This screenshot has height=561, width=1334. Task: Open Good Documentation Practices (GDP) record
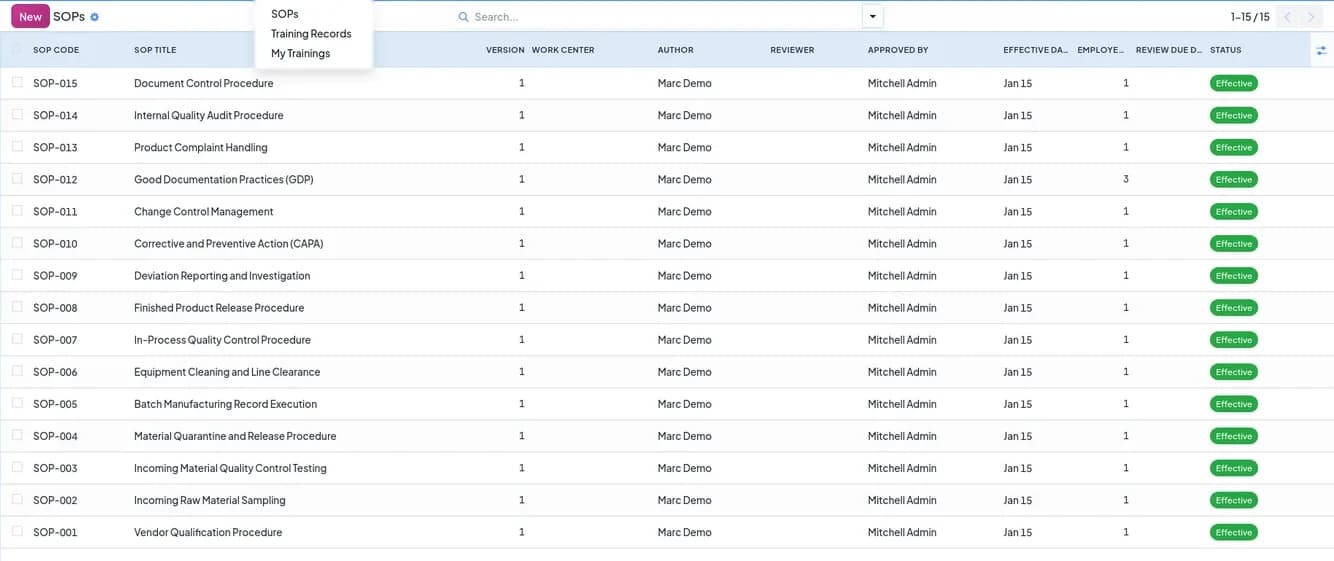coord(224,179)
